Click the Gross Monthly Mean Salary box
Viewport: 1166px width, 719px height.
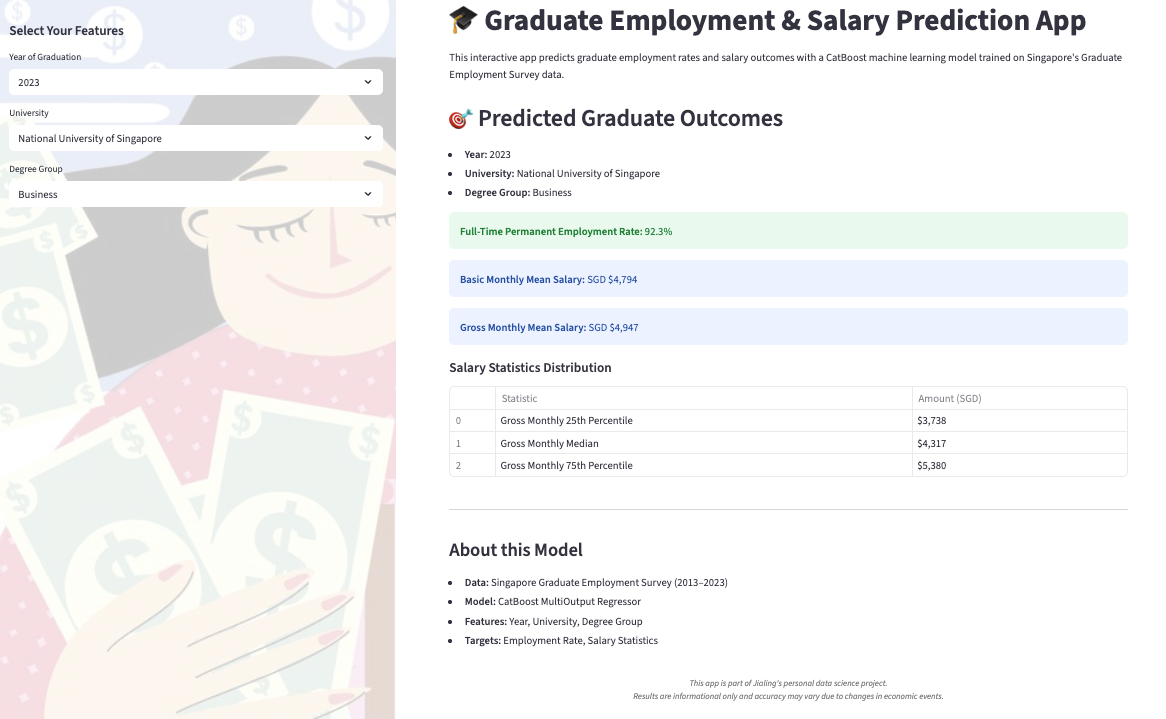pos(788,327)
